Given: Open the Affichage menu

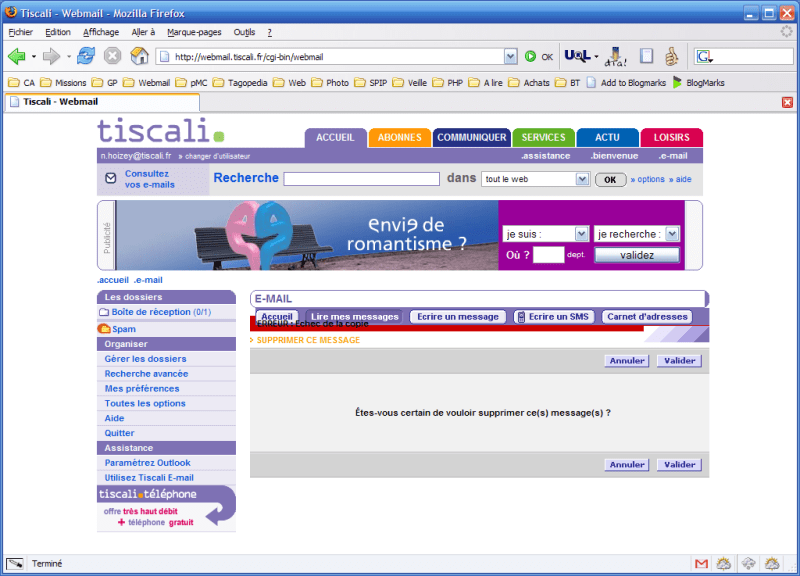Looking at the screenshot, I should 101,32.
